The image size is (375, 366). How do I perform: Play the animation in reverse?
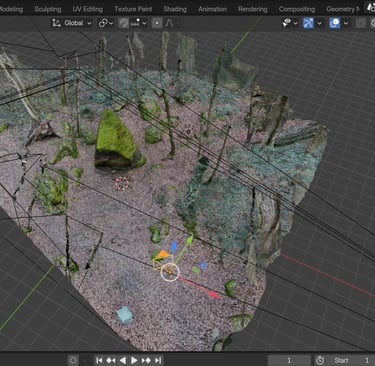click(123, 360)
